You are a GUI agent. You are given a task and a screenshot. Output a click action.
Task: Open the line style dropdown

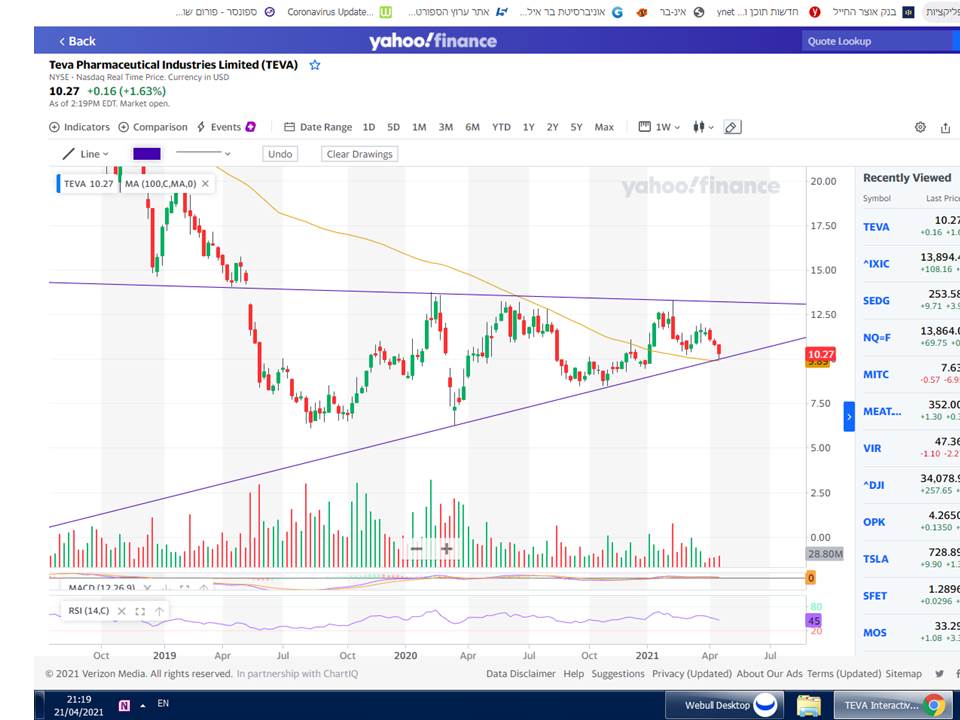coord(203,153)
